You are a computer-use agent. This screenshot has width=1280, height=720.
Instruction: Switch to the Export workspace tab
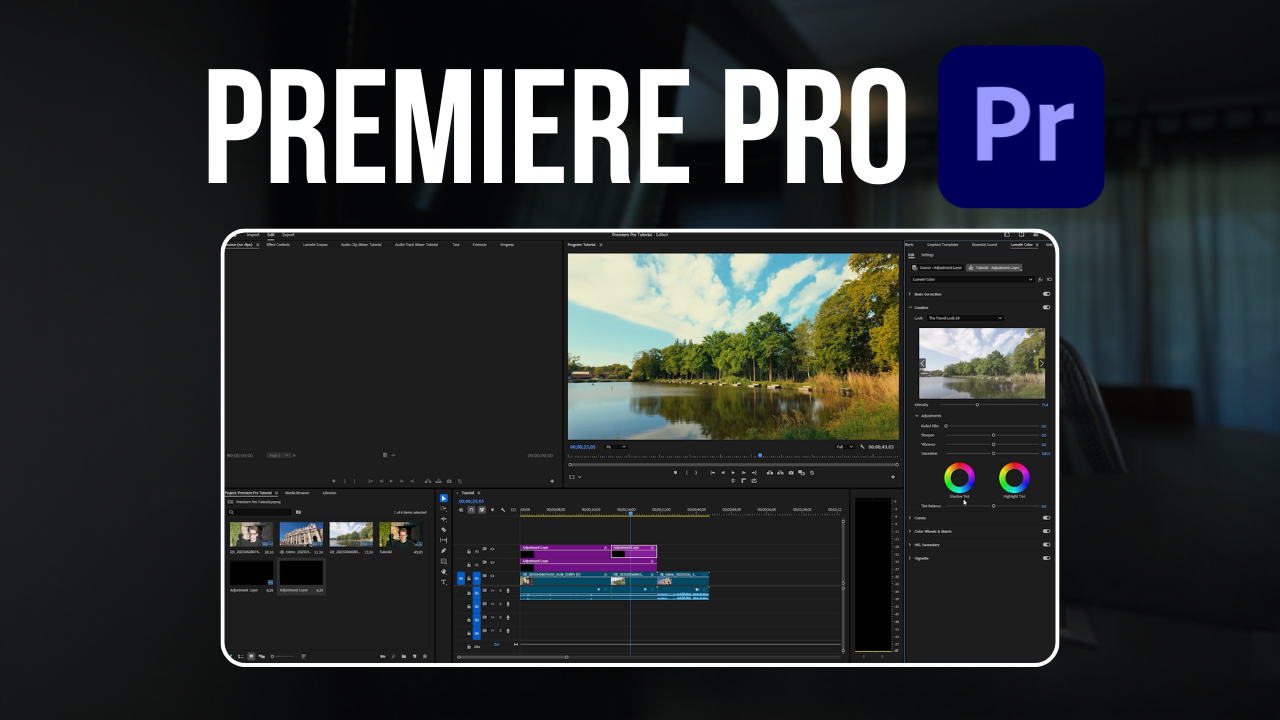[288, 235]
